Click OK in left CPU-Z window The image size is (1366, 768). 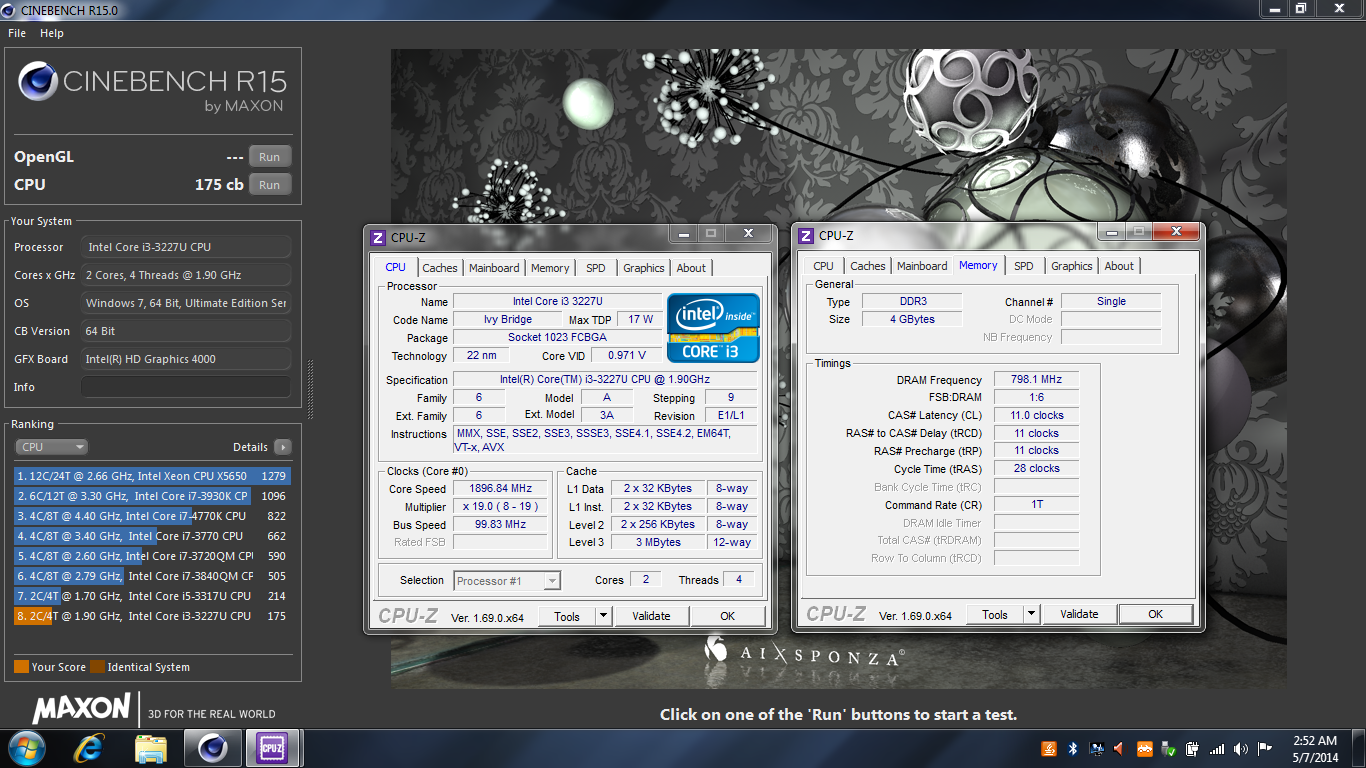(728, 616)
